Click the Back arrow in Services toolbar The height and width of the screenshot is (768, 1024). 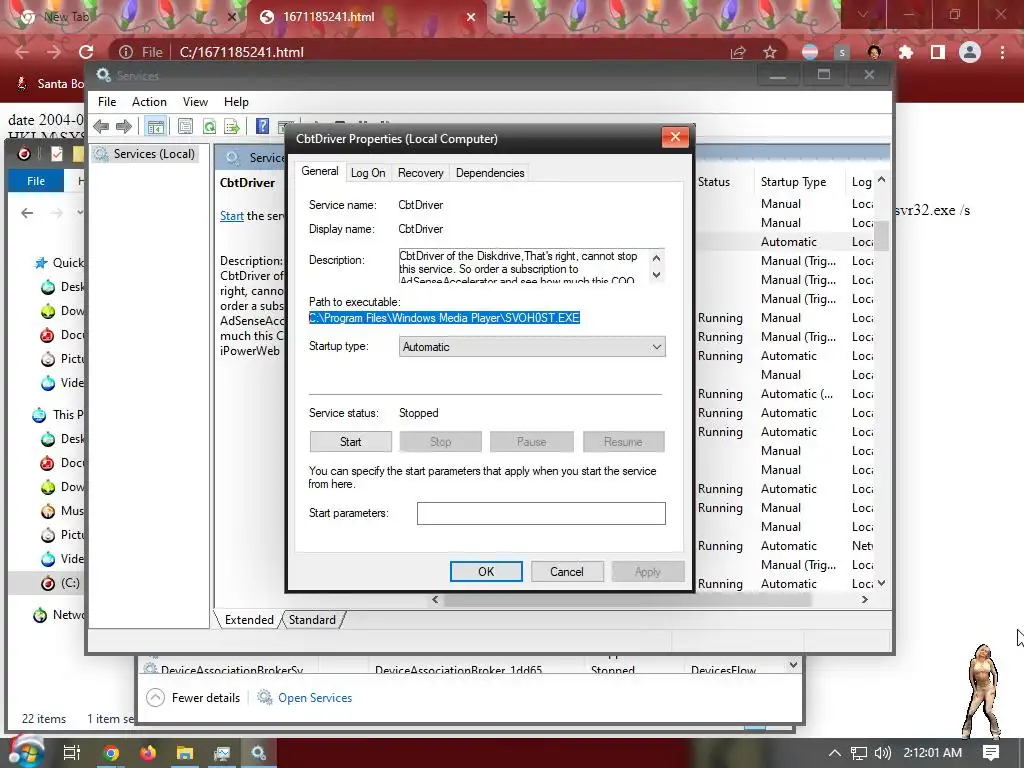coord(101,126)
